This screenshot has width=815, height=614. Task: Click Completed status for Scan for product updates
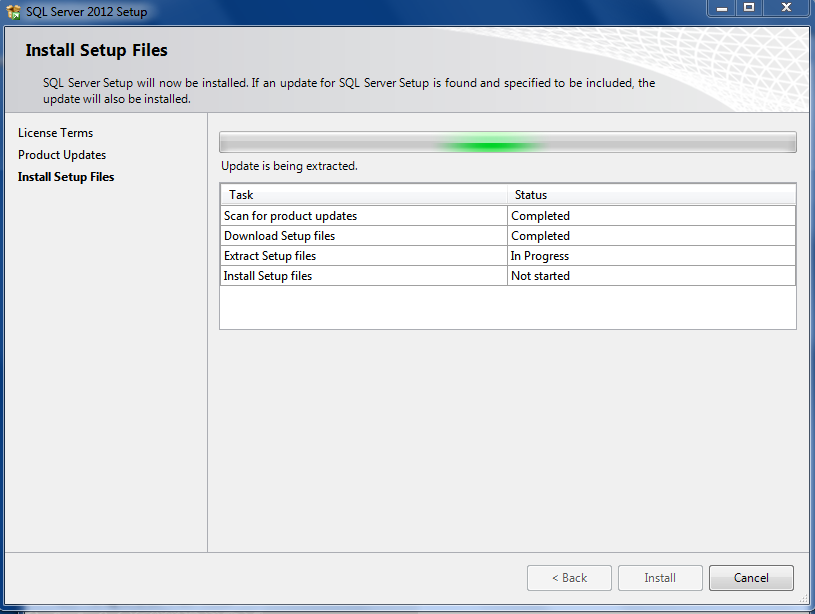[x=652, y=216]
